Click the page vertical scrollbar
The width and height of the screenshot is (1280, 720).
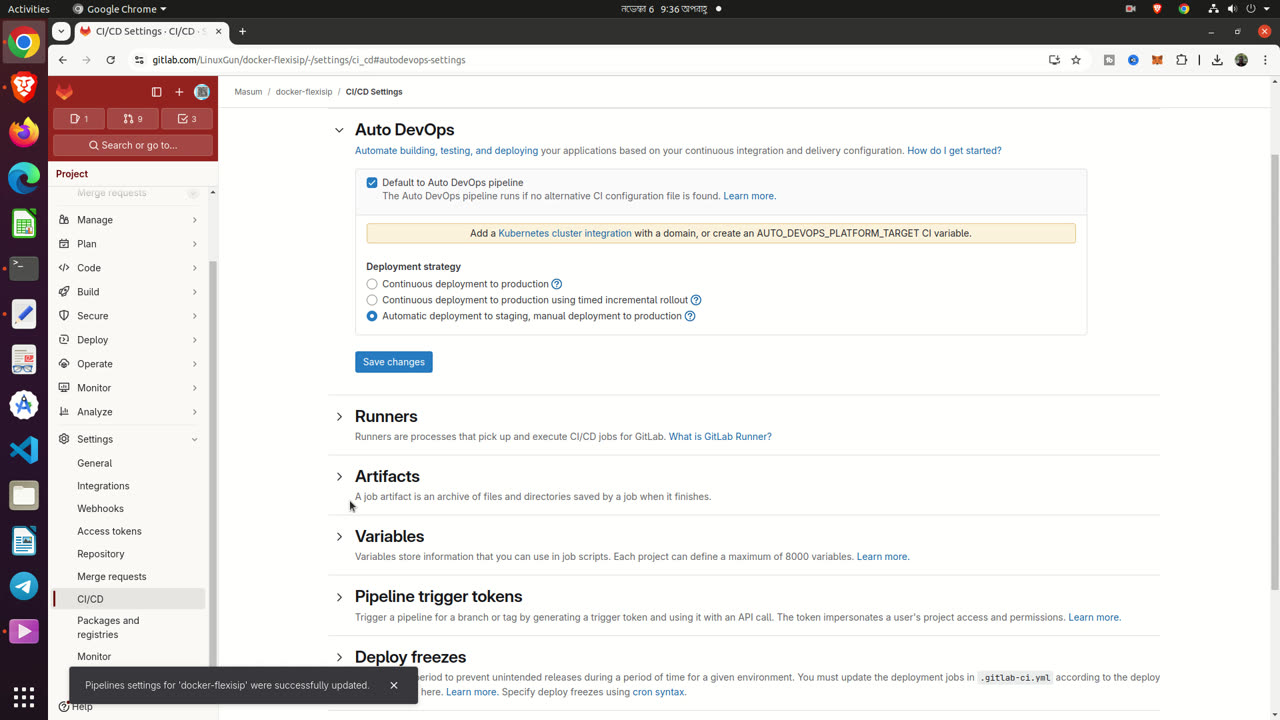[1274, 370]
